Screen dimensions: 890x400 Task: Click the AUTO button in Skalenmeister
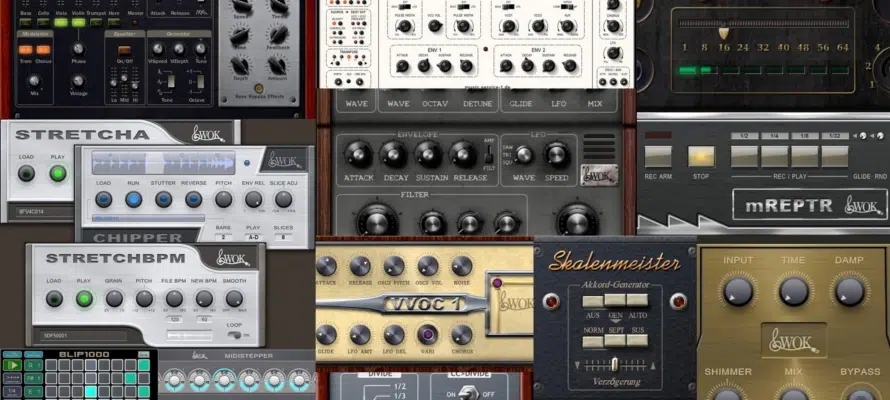(x=637, y=300)
